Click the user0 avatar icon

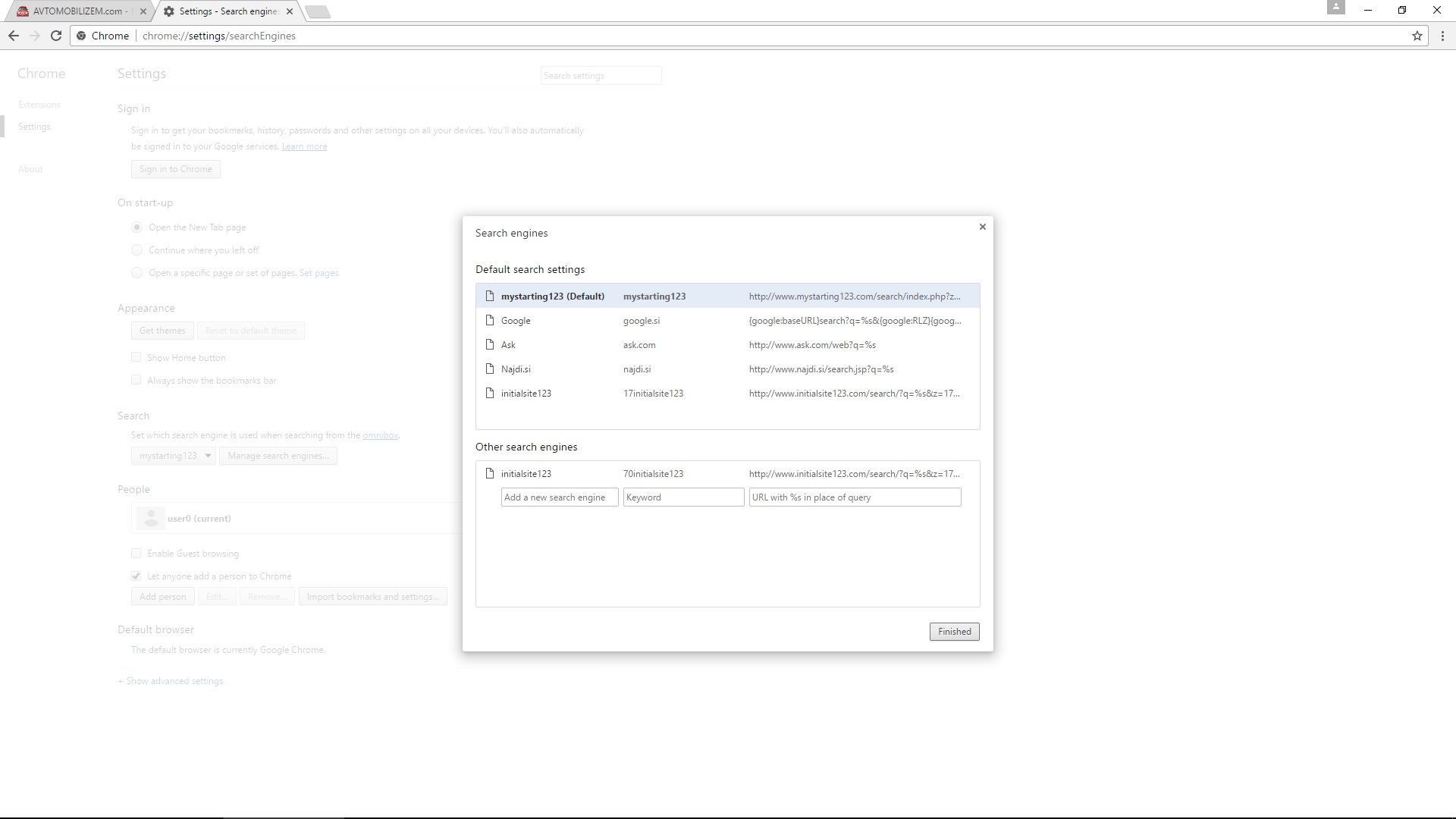(151, 519)
